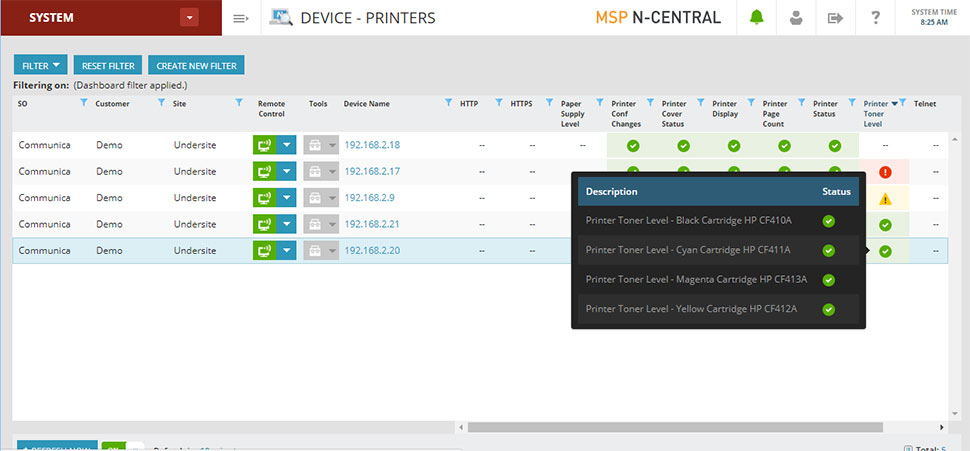Image resolution: width=970 pixels, height=451 pixels.
Task: Click the Yellow Cartridge status check icon
Action: coord(829,309)
